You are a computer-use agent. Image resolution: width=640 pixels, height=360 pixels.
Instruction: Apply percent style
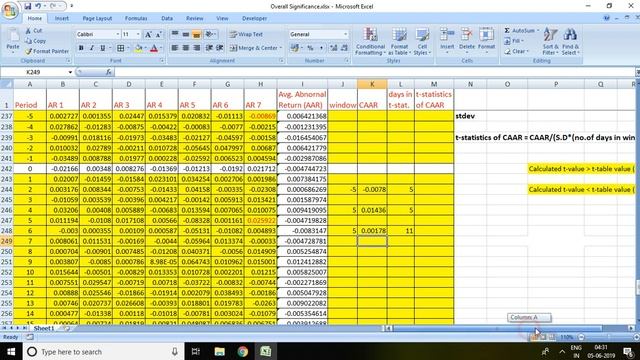pos(310,48)
